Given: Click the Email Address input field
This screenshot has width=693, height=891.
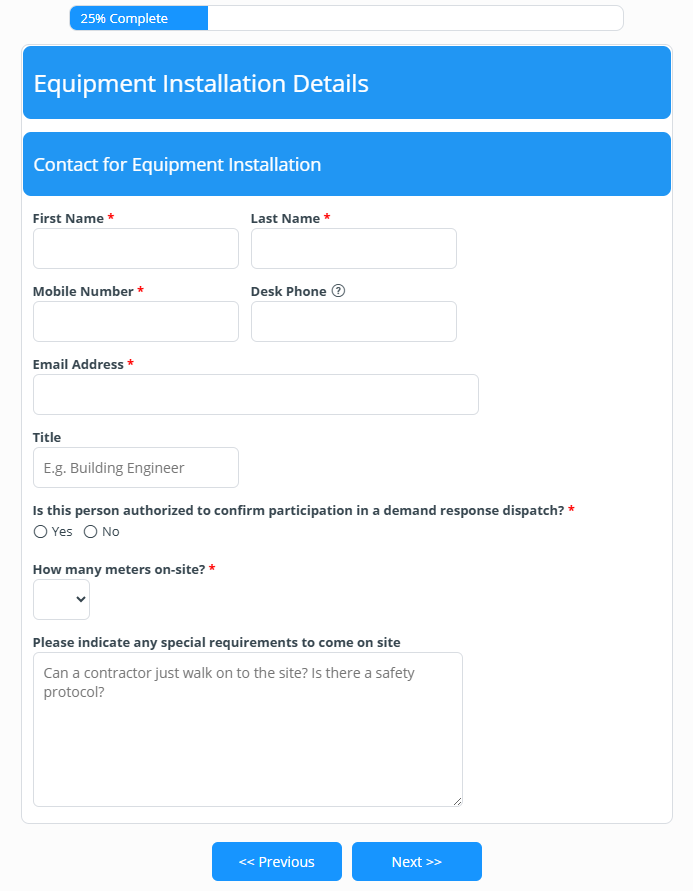Looking at the screenshot, I should (255, 394).
